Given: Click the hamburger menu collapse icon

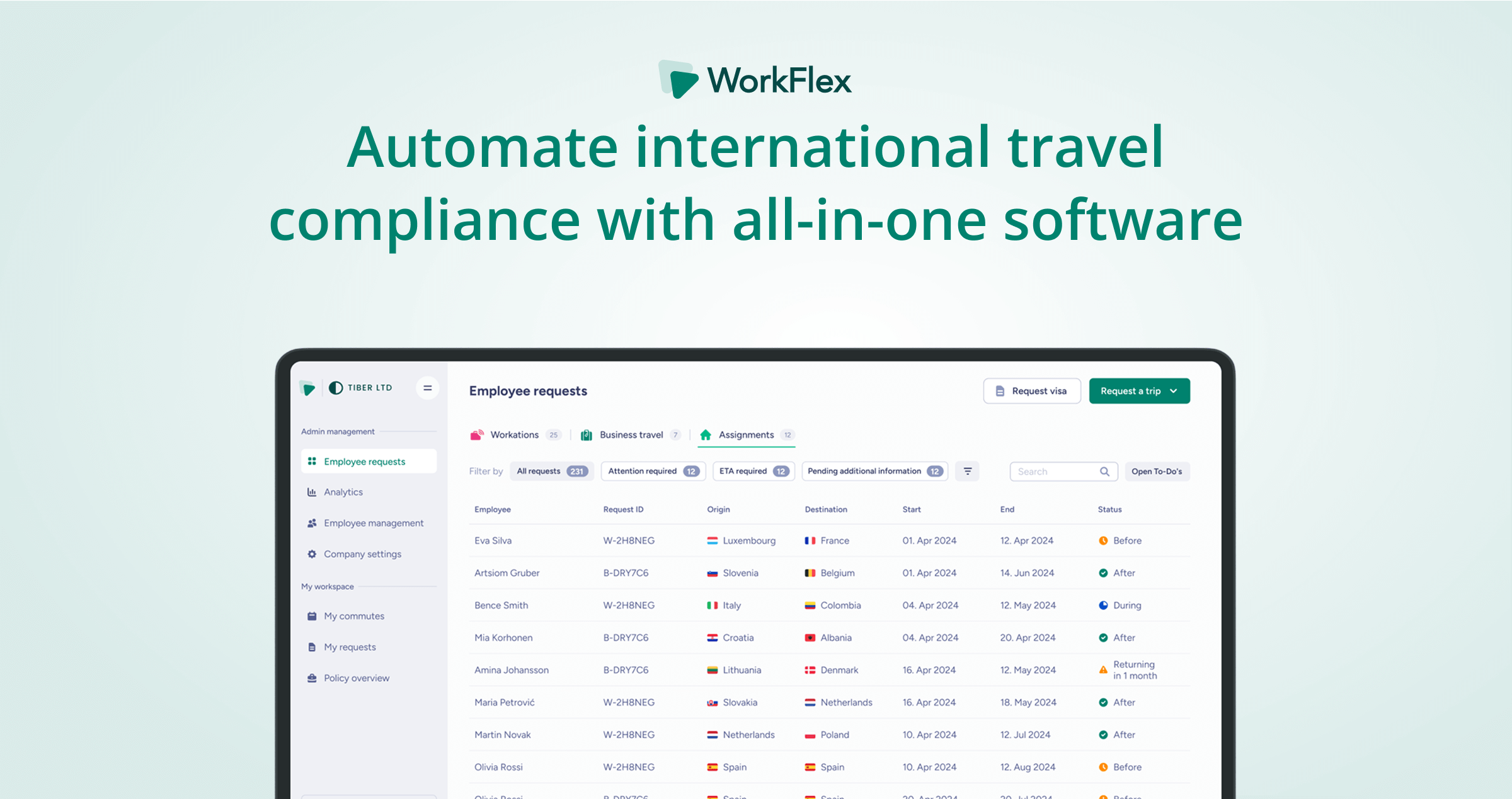Looking at the screenshot, I should (427, 388).
